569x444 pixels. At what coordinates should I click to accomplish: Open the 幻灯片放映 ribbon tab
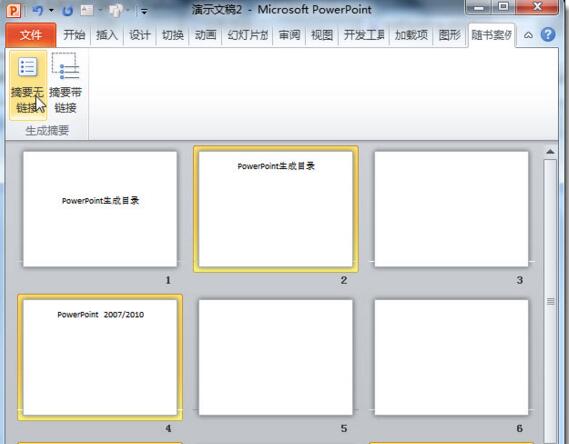coord(247,35)
